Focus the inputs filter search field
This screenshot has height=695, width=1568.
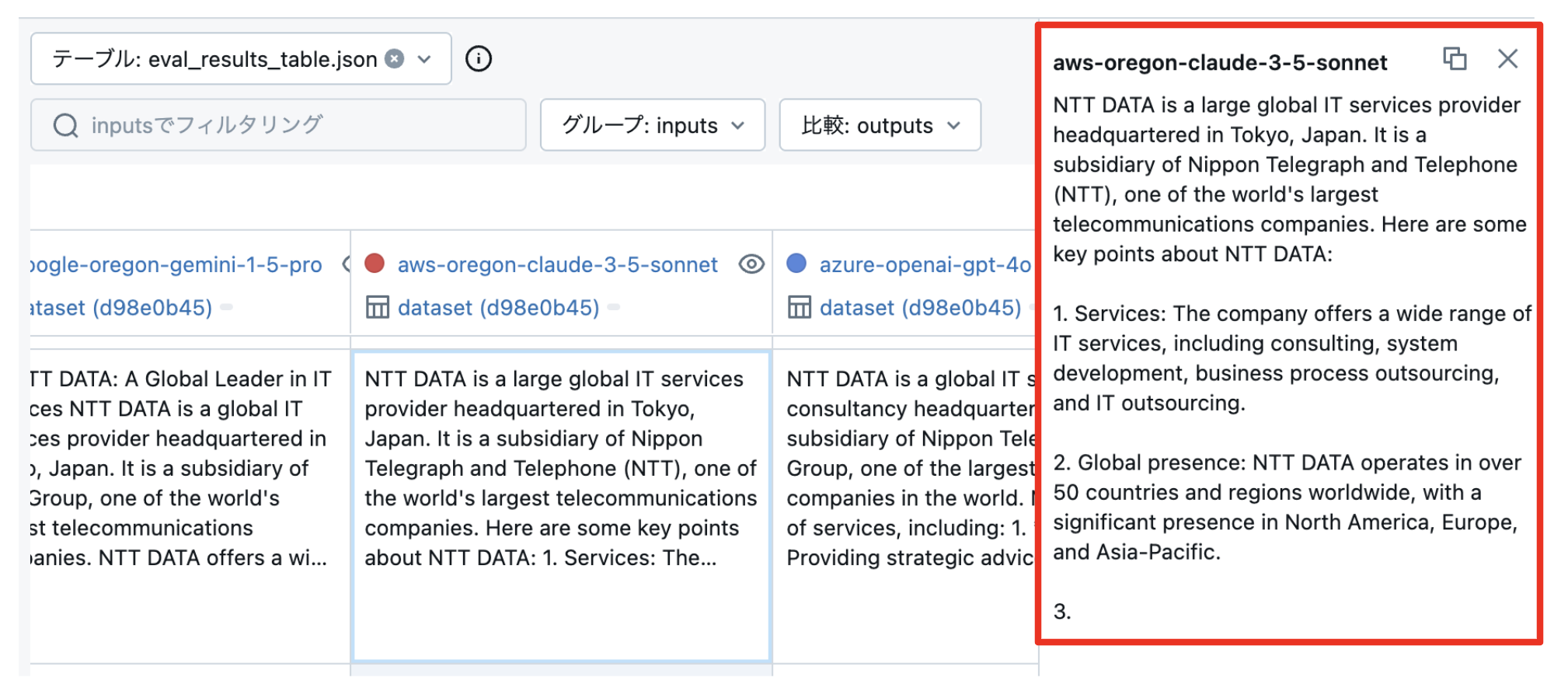[278, 125]
